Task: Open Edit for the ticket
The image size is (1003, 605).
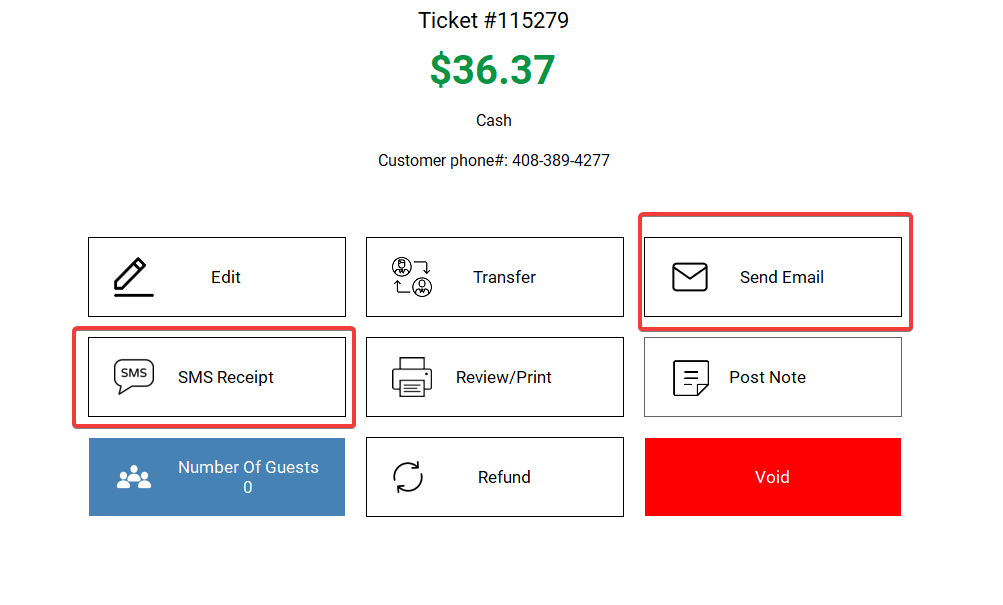Action: click(x=217, y=277)
